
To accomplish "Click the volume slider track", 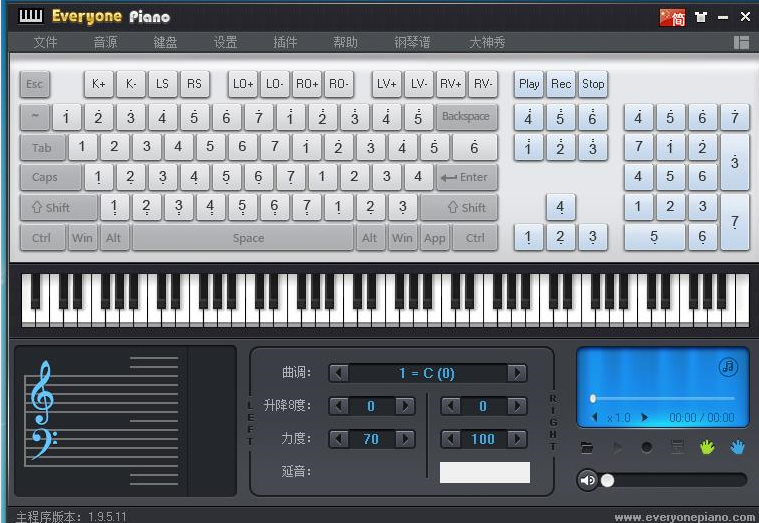I will click(x=674, y=480).
